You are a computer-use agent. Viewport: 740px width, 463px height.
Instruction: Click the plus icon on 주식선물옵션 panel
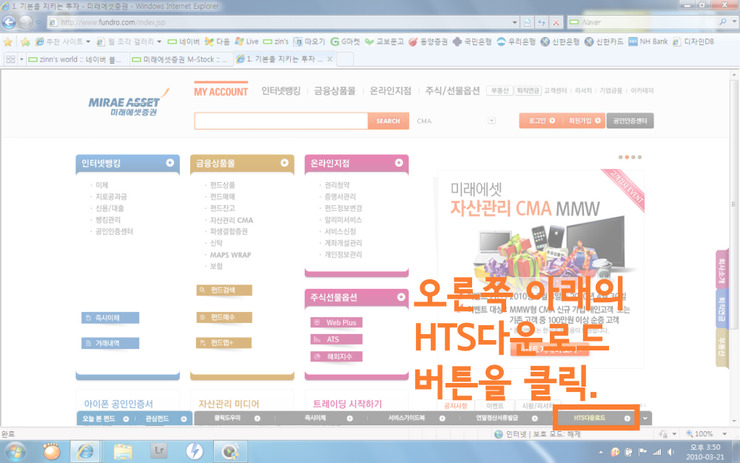pos(401,297)
